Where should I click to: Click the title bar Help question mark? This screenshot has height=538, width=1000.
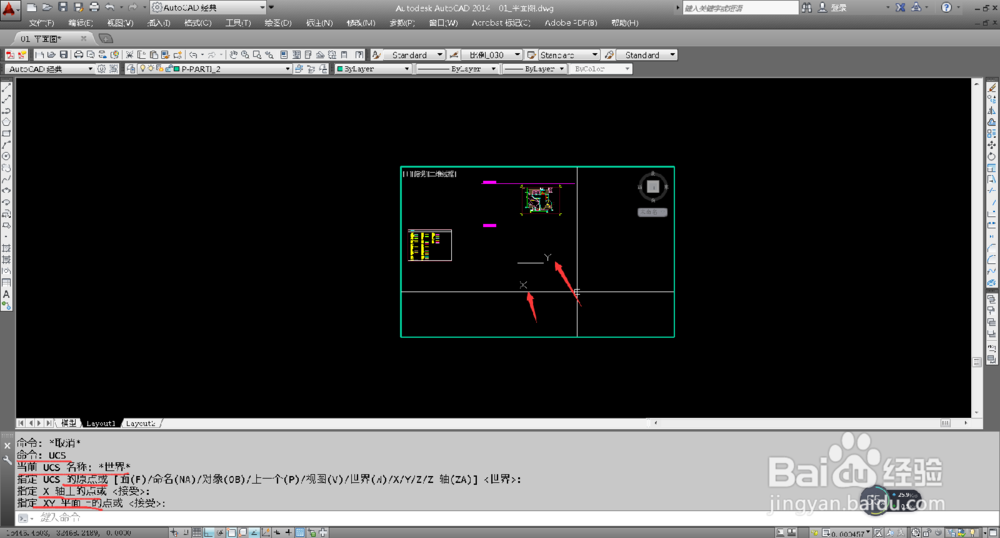coord(946,8)
